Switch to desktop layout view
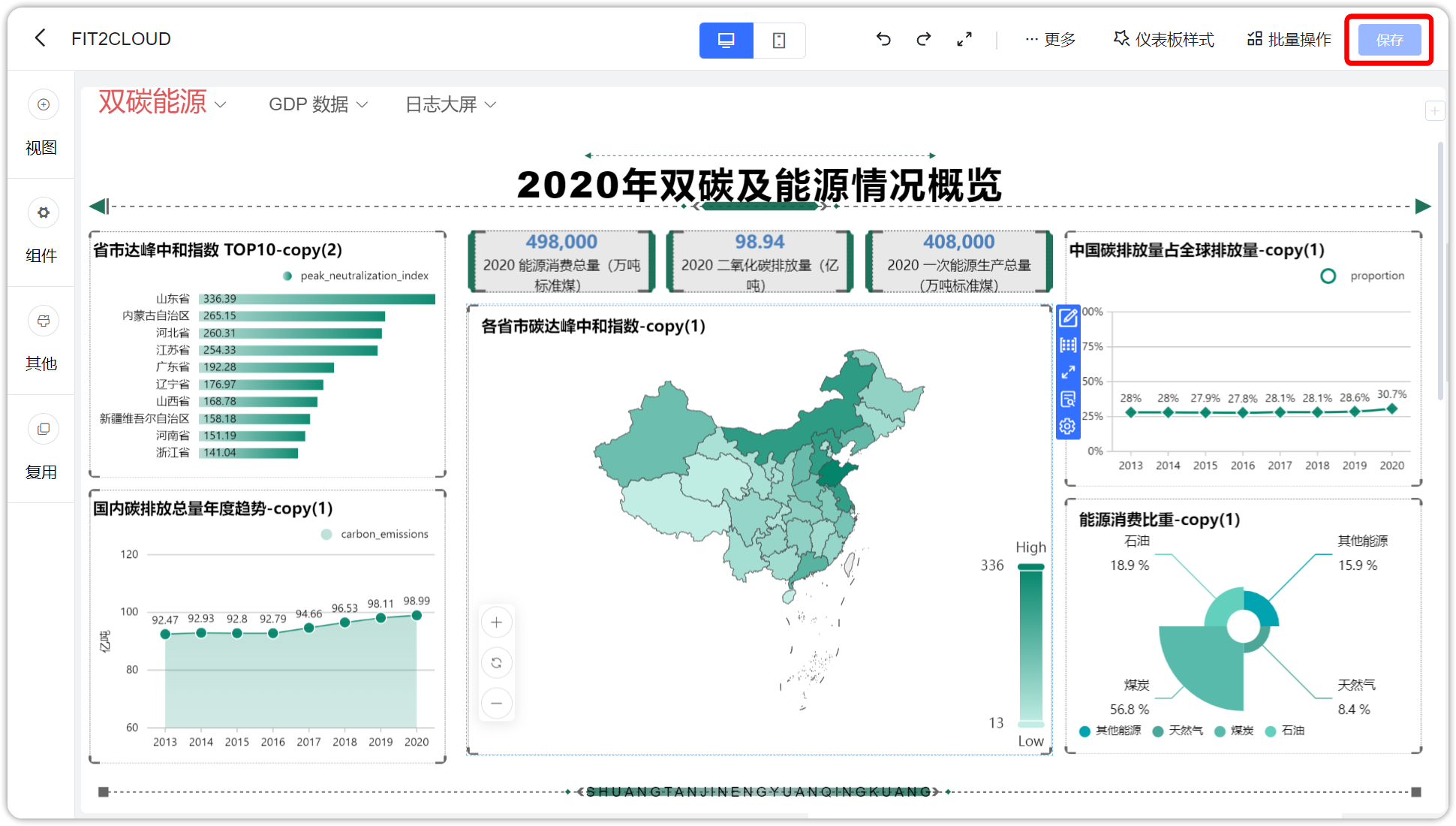The width and height of the screenshot is (1456, 826). (726, 41)
